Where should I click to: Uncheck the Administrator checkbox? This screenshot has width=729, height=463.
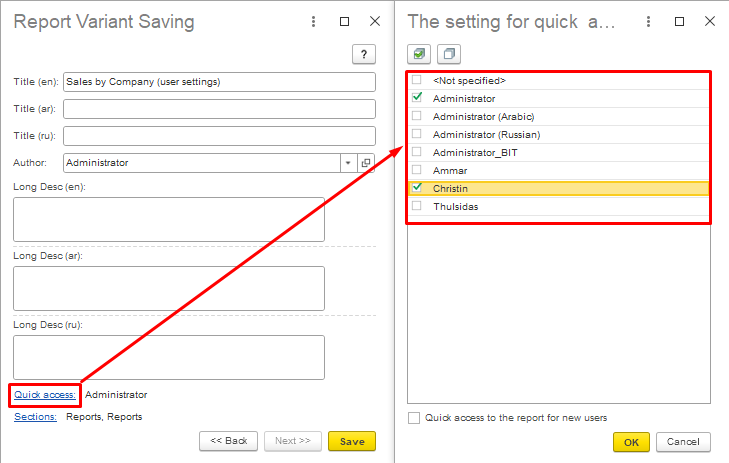[417, 98]
